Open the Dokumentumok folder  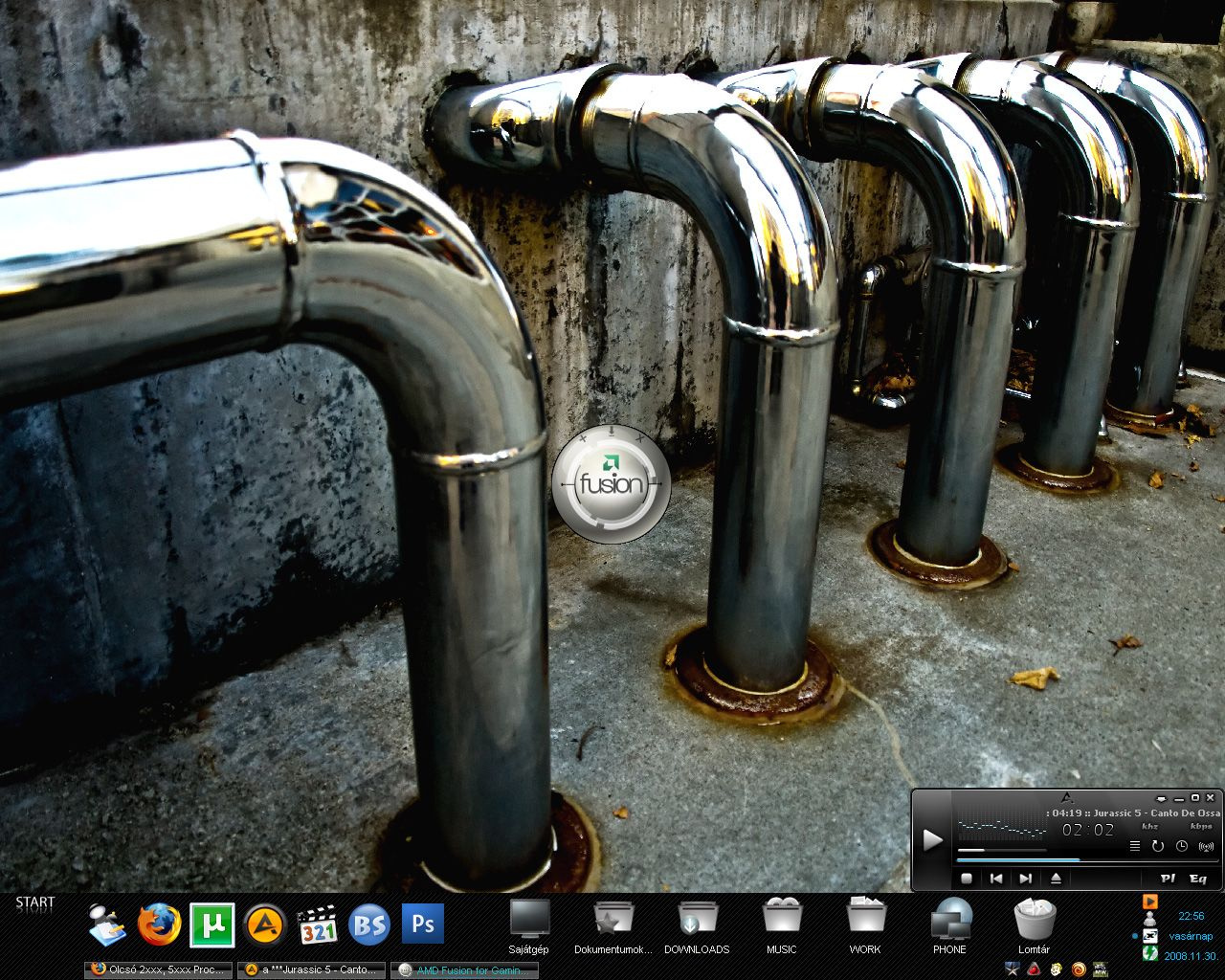tap(612, 926)
